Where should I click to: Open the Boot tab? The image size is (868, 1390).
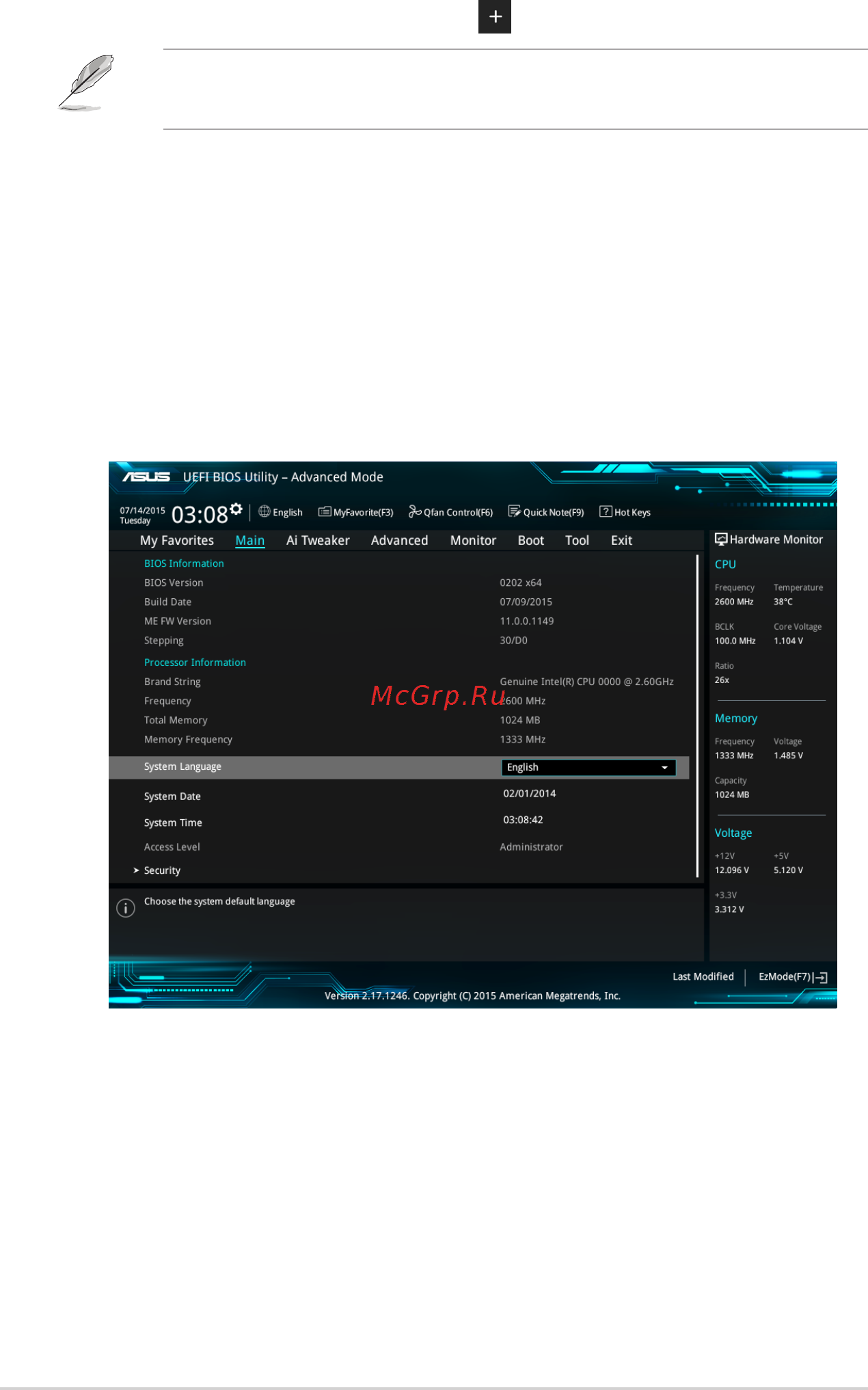coord(531,540)
